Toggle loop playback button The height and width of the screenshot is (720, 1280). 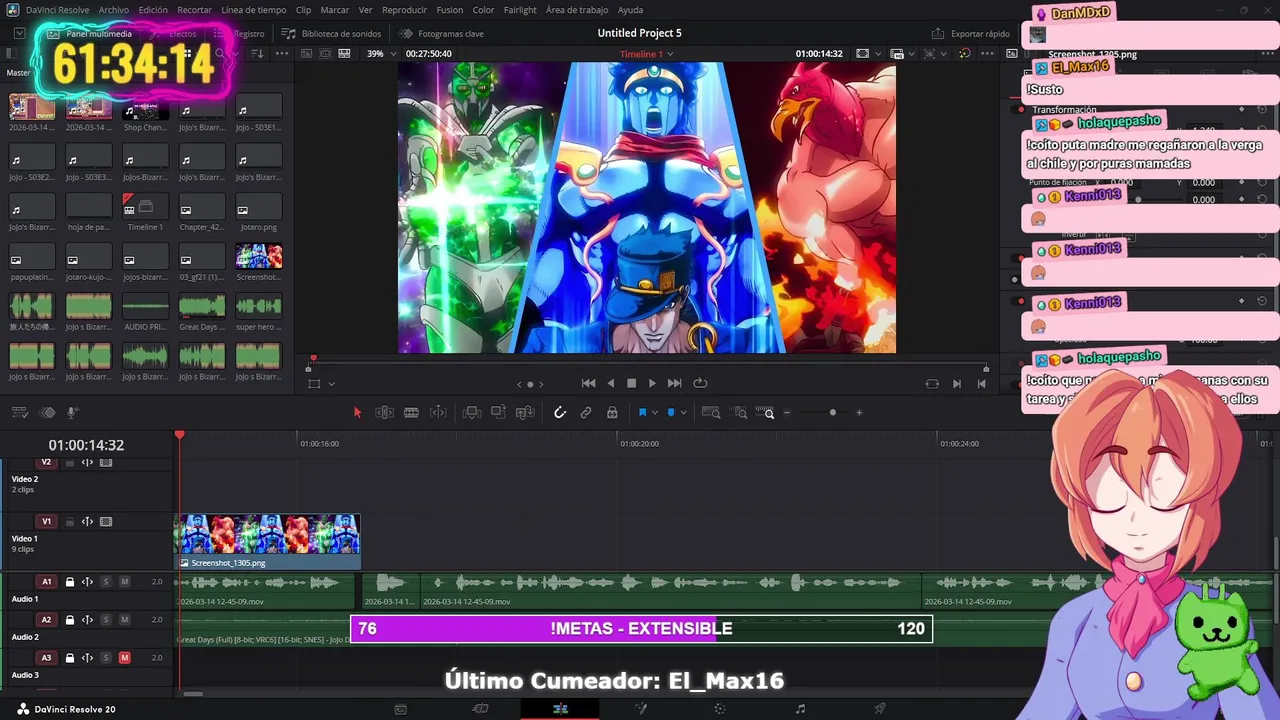tap(700, 383)
